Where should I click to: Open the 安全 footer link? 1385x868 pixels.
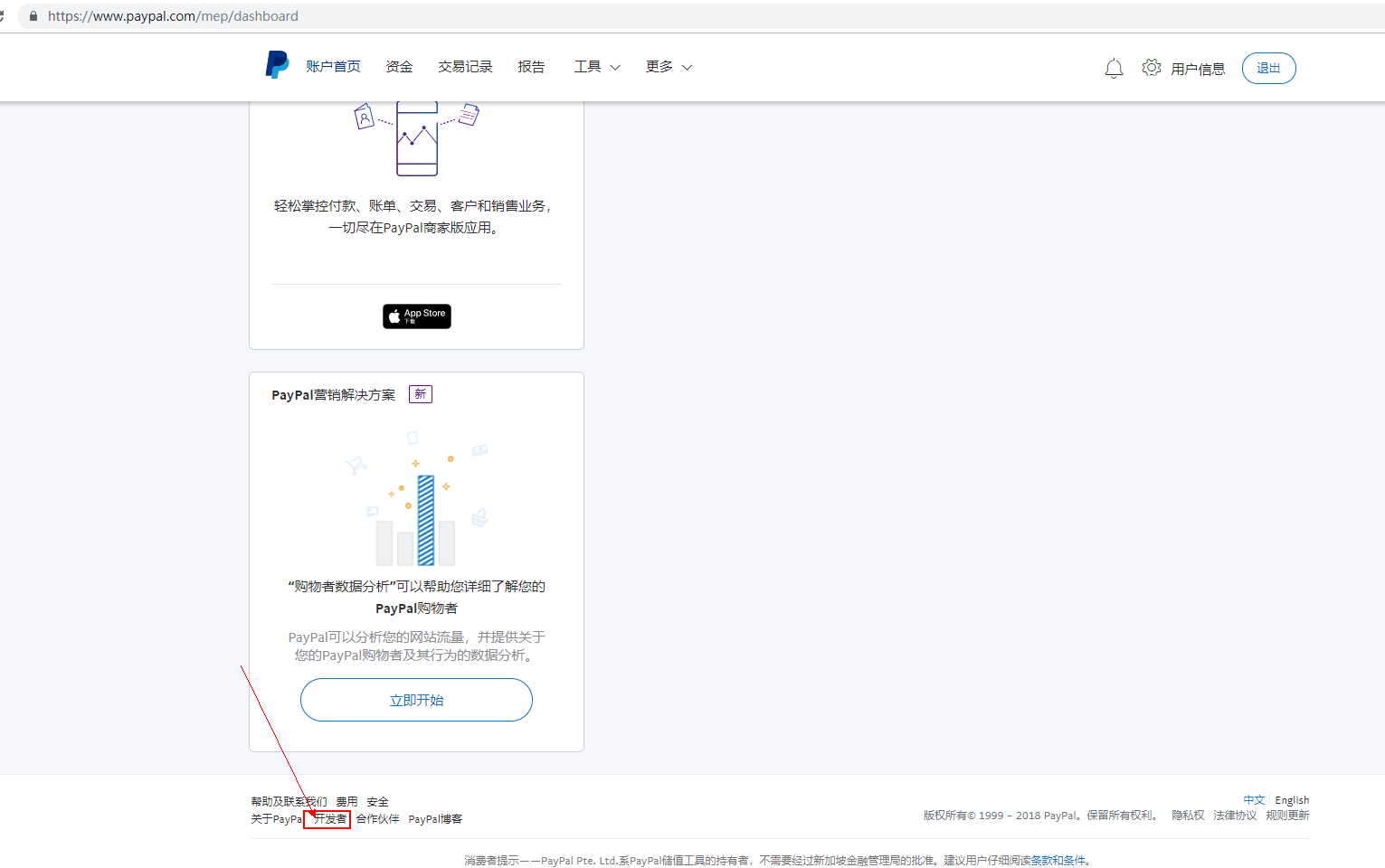coord(377,802)
